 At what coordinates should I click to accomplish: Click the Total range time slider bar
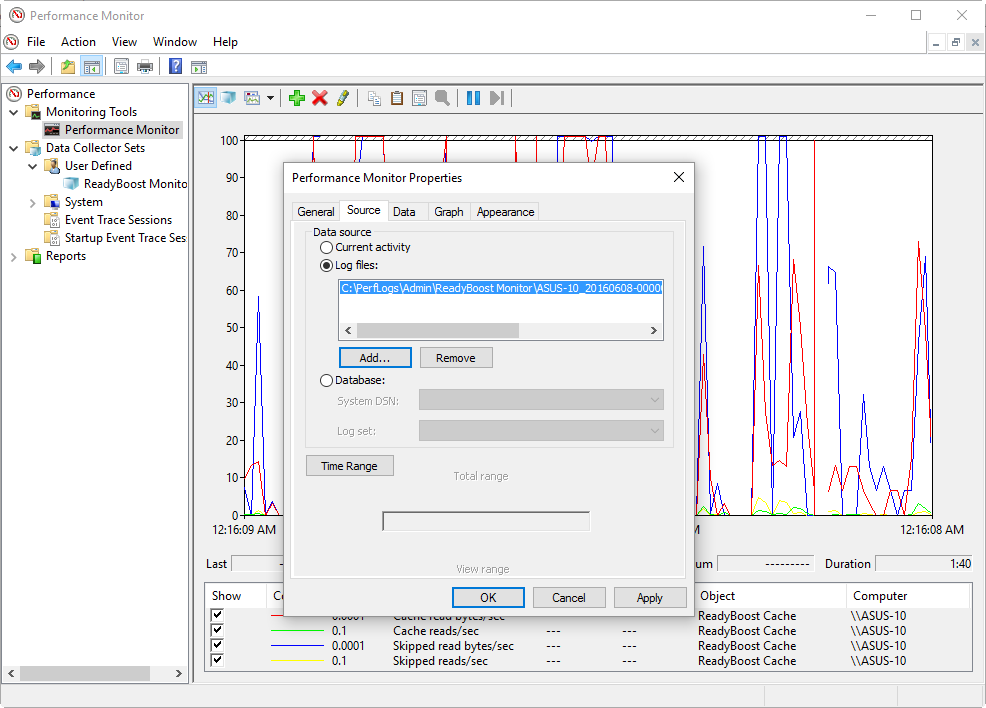pyautogui.click(x=486, y=521)
